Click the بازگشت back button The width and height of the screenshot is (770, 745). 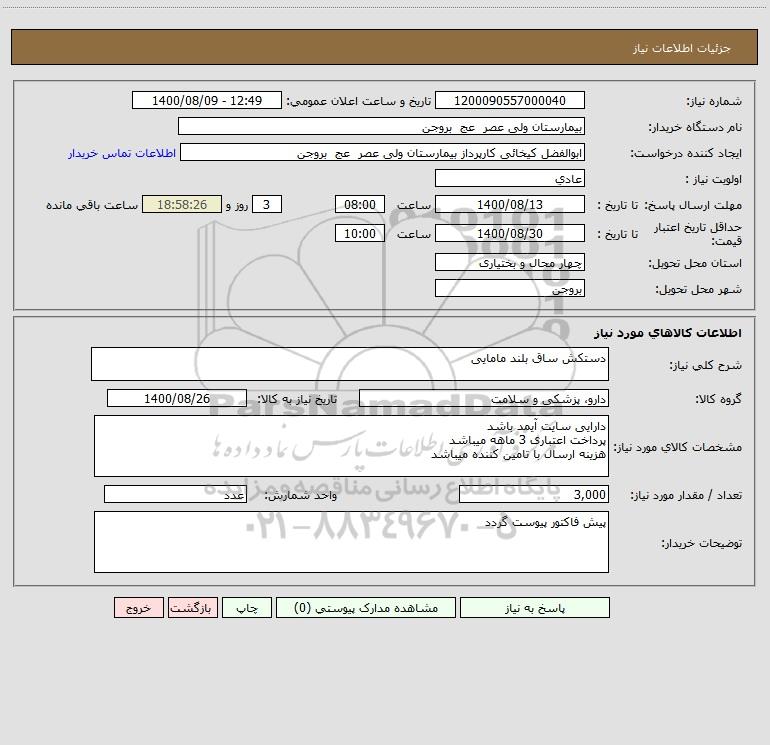tap(192, 607)
